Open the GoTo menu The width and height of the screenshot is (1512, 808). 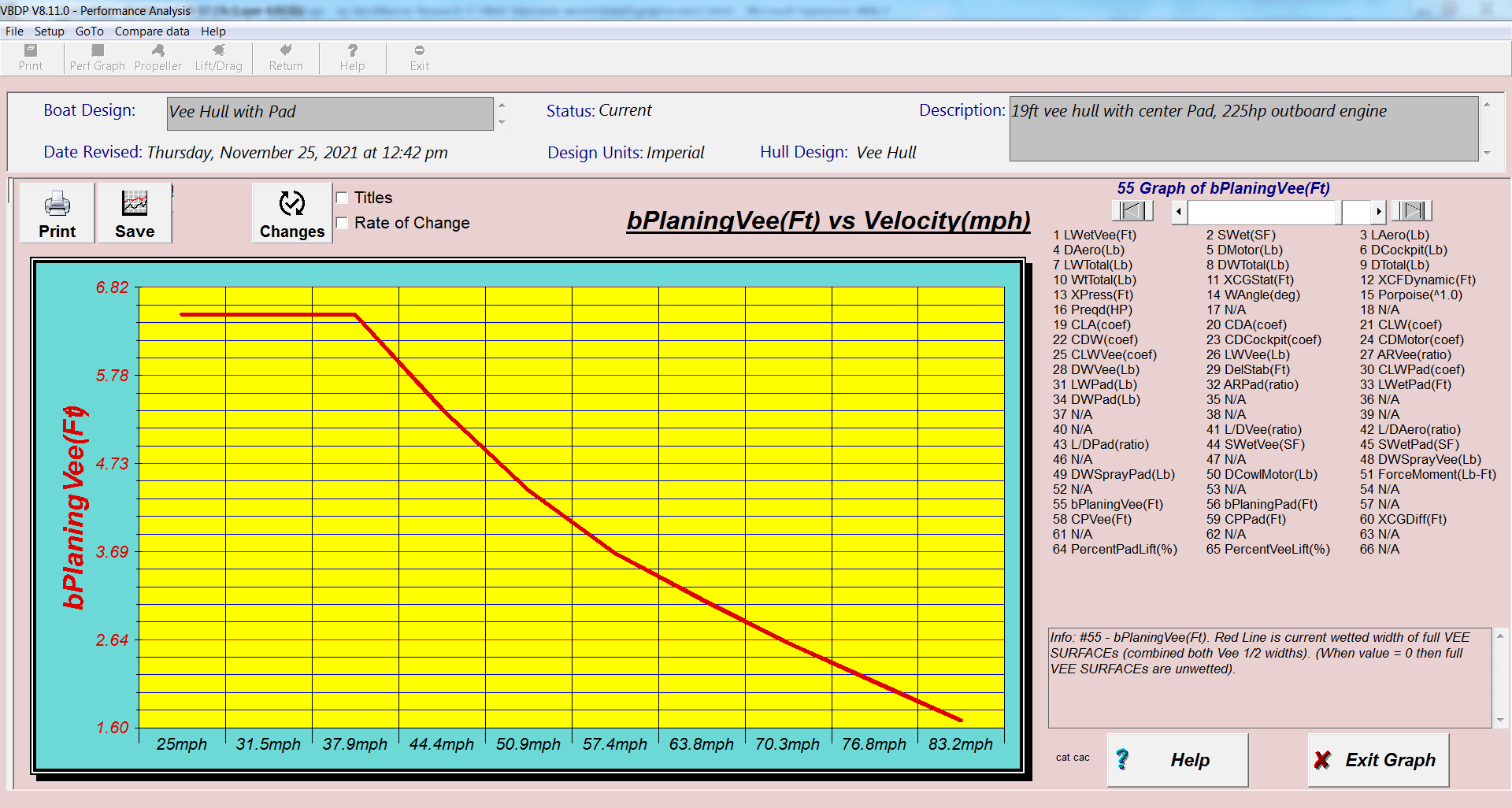point(89,32)
